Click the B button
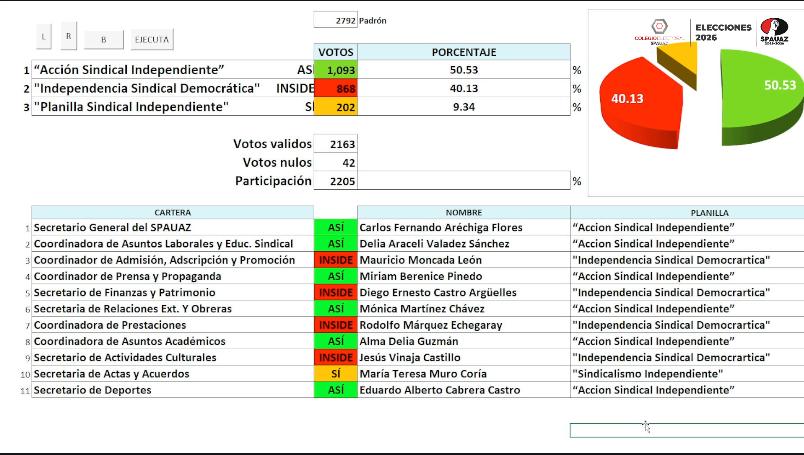Screen dimensions: 804x455 pos(104,39)
